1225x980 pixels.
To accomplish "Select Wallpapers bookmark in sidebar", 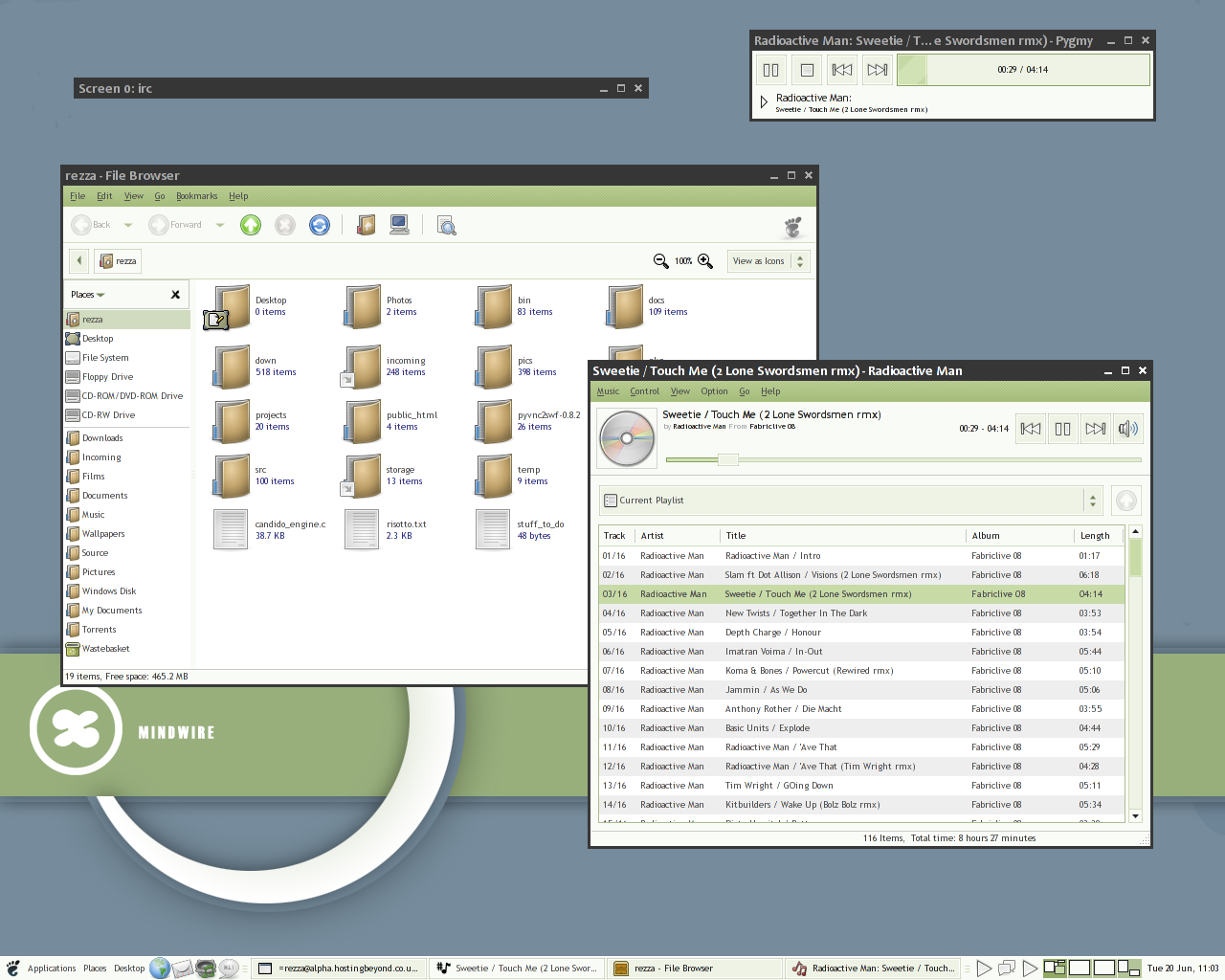I will pos(127,534).
